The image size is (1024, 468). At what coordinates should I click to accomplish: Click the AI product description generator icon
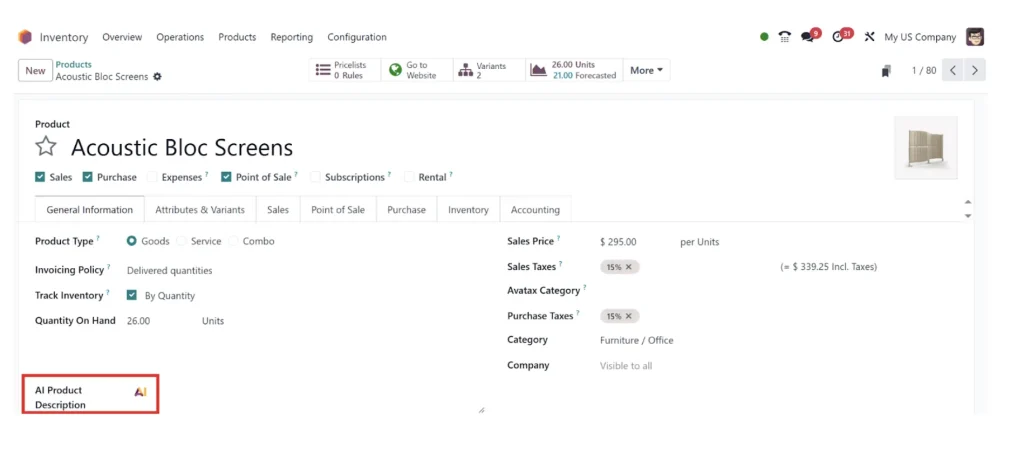pyautogui.click(x=140, y=392)
